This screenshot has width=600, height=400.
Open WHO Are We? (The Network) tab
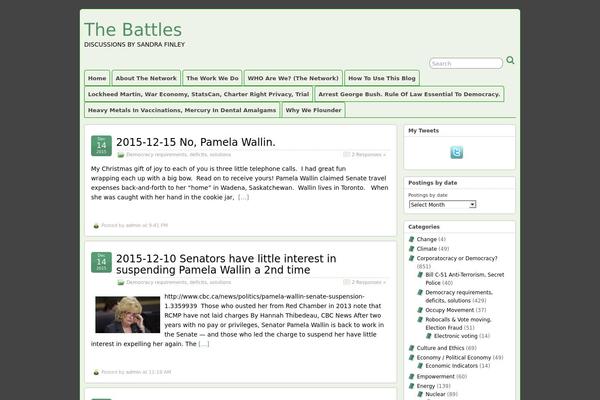[293, 78]
